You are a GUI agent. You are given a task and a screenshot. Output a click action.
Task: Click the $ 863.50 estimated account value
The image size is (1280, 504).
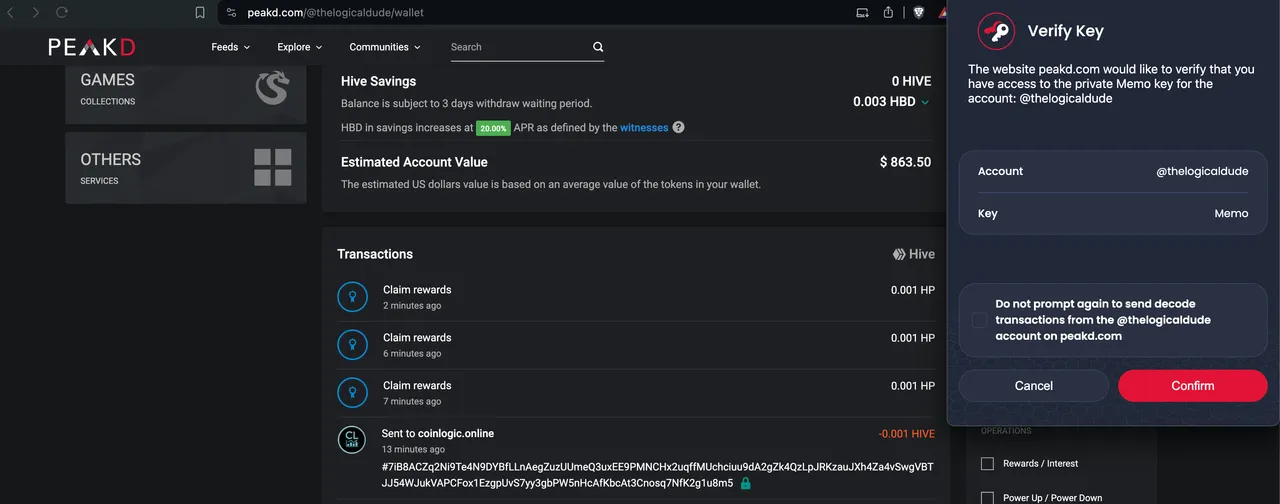(905, 162)
